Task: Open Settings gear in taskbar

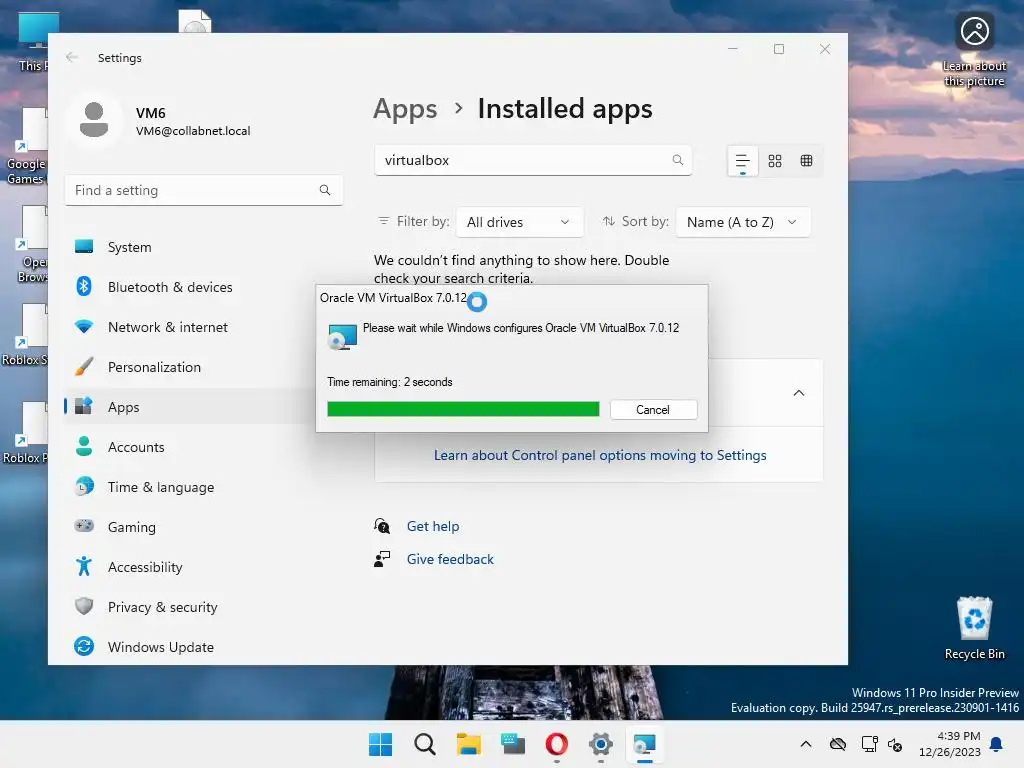Action: [600, 744]
